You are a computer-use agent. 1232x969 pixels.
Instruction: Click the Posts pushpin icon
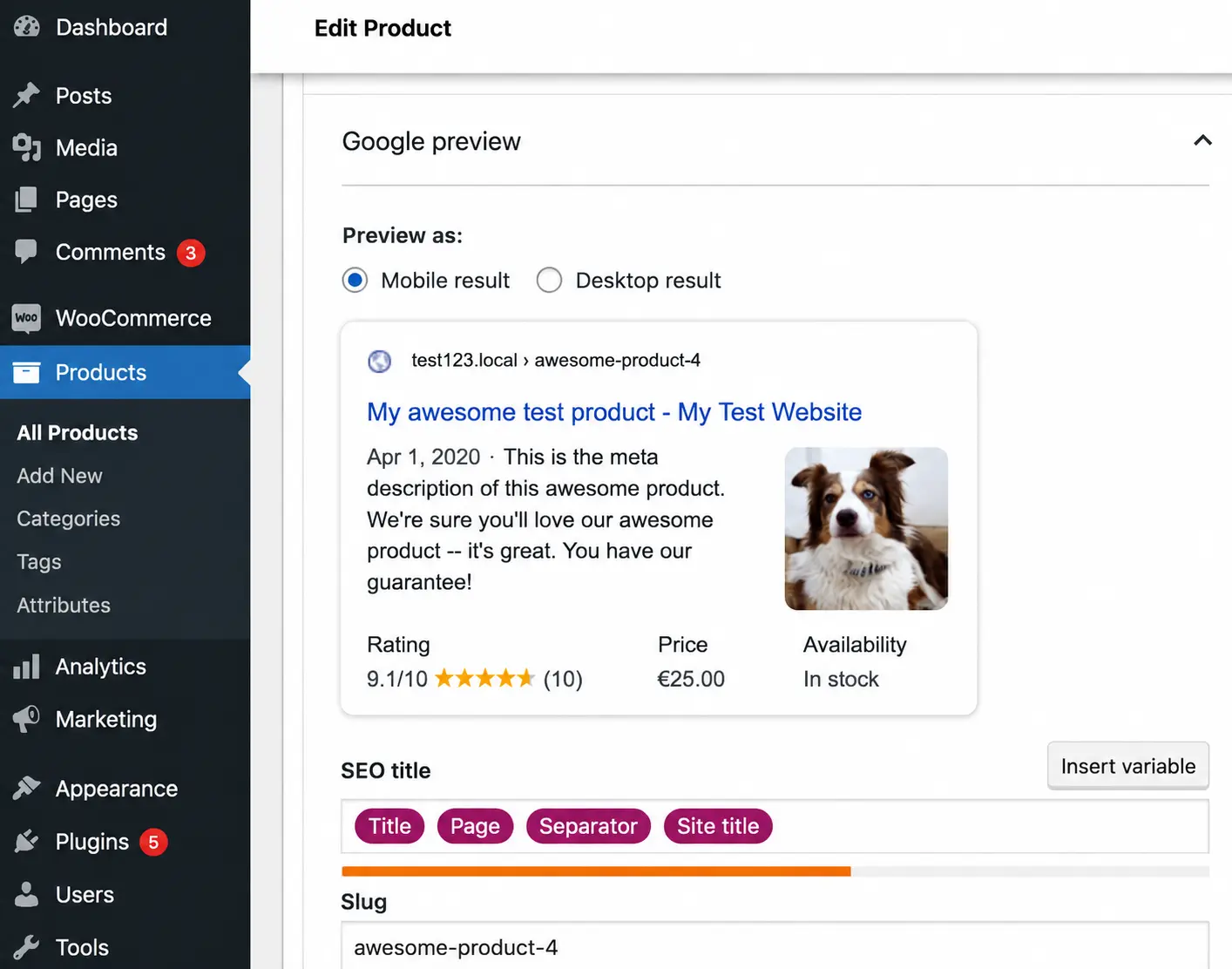27,95
